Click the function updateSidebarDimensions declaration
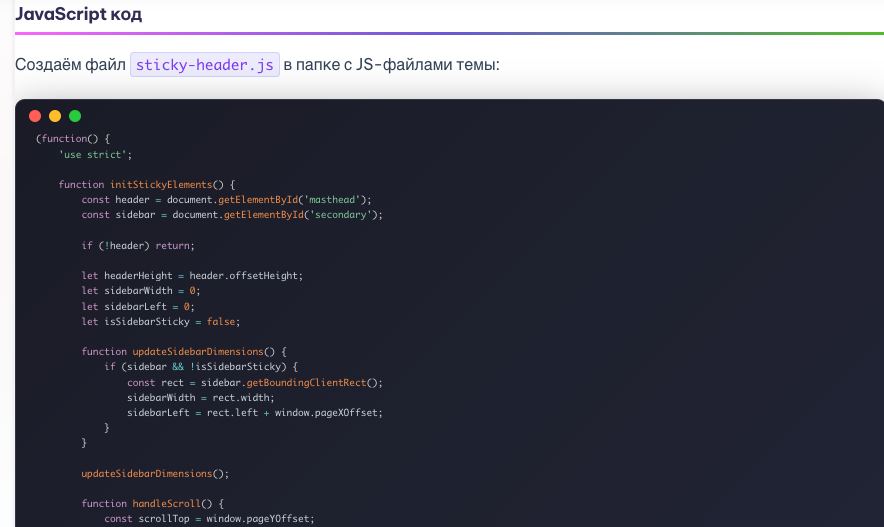The height and width of the screenshot is (527, 884). coord(184,352)
